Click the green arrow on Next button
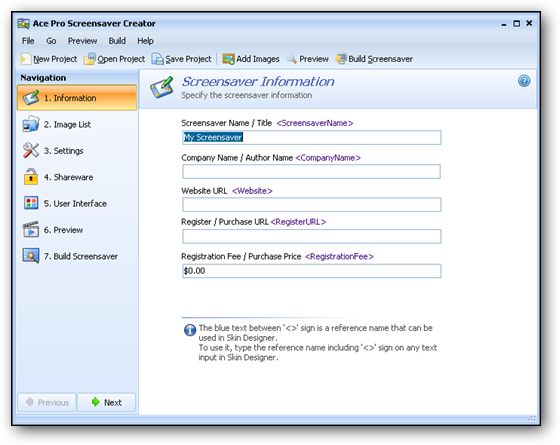Image resolution: width=560 pixels, height=445 pixels. pos(96,402)
